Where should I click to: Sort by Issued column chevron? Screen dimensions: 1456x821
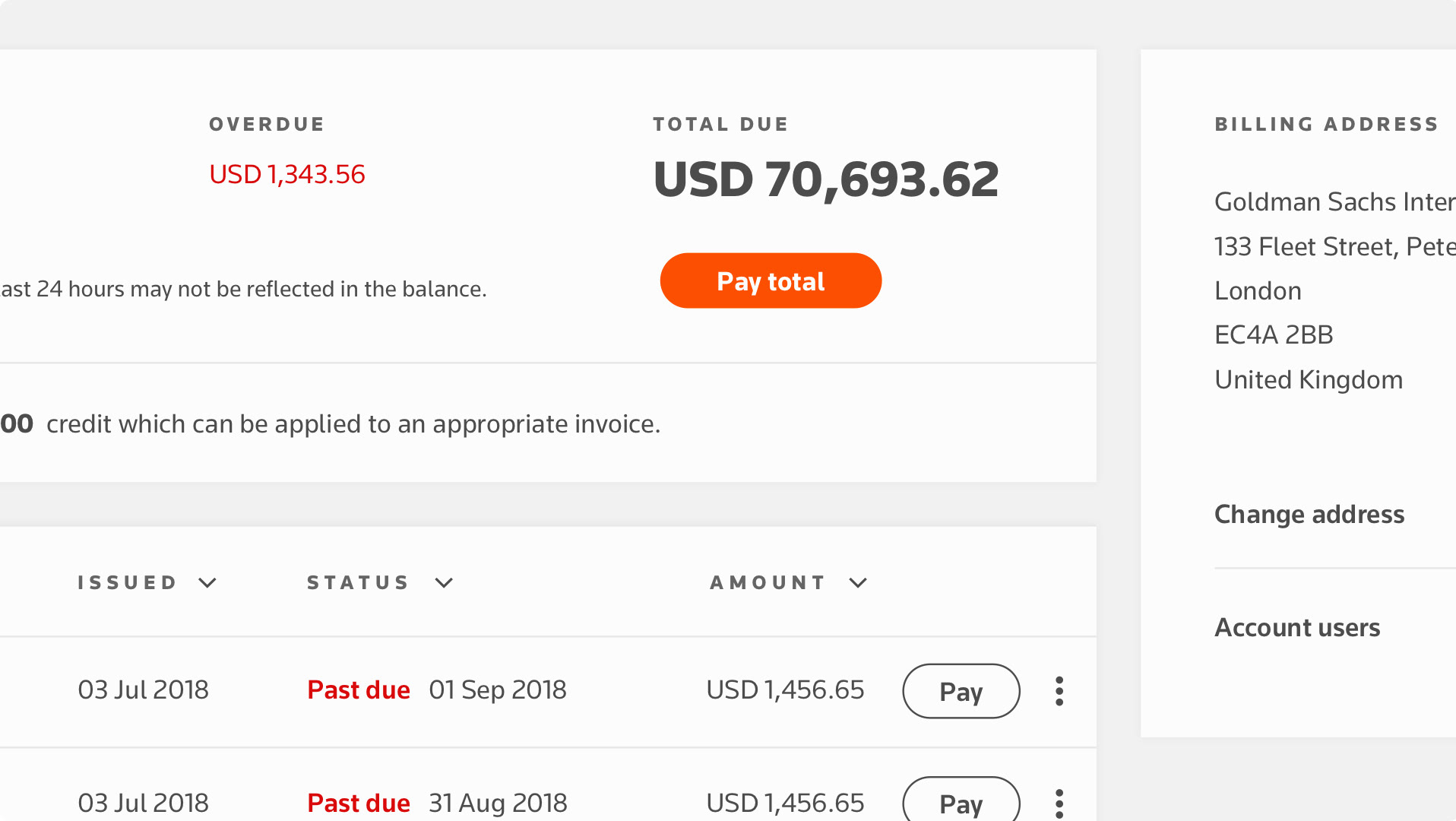[x=207, y=583]
